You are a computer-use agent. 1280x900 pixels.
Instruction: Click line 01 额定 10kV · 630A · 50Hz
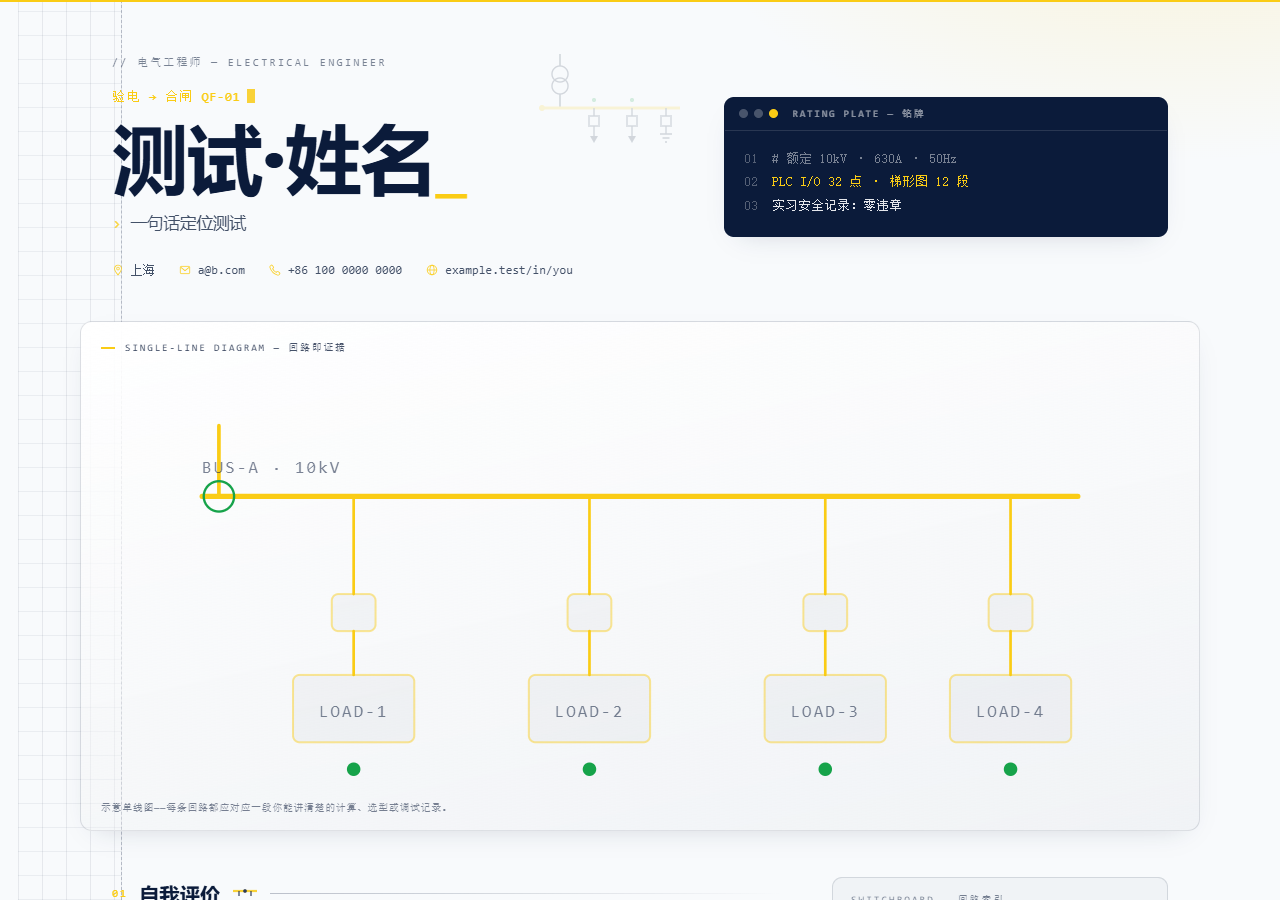864,159
